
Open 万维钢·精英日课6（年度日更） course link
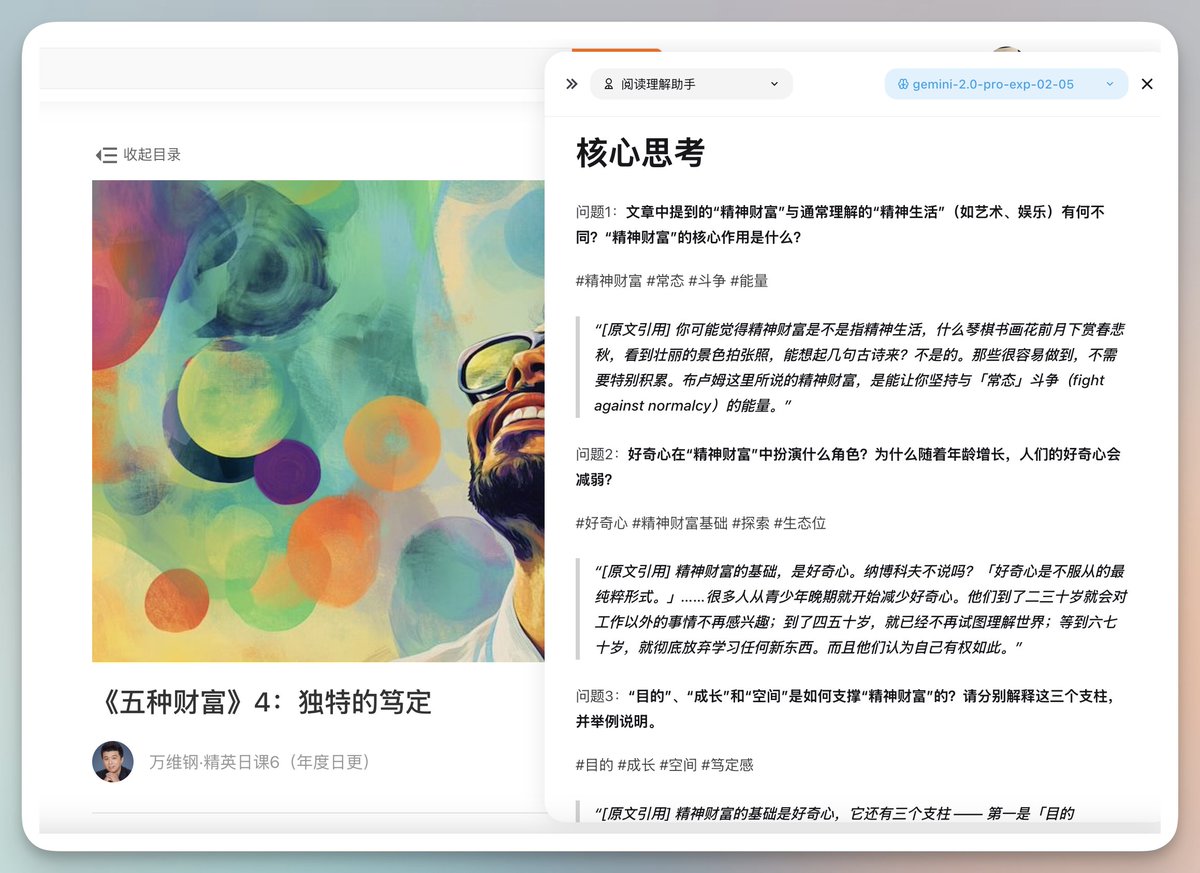point(260,762)
